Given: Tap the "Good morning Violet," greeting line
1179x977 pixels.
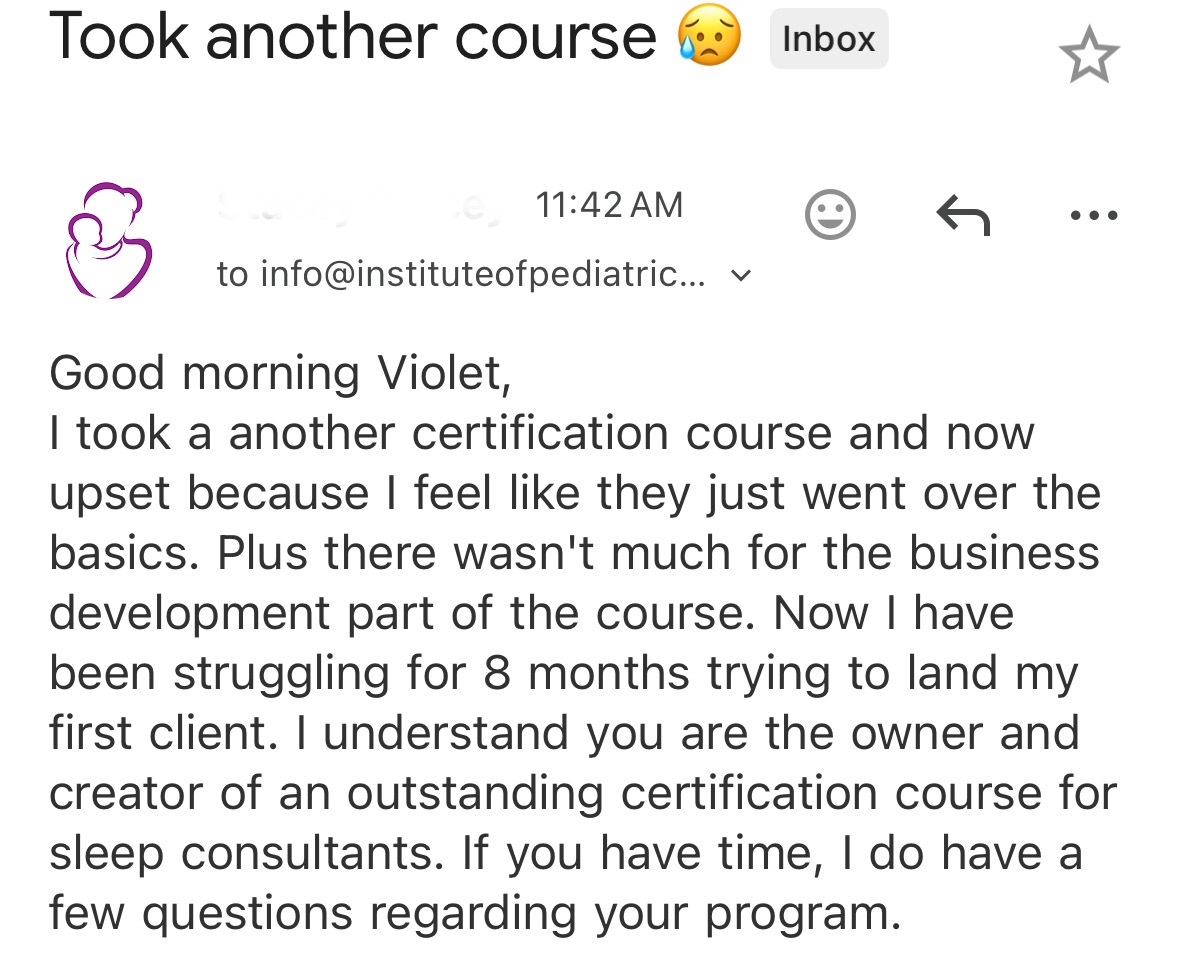Looking at the screenshot, I should point(280,373).
